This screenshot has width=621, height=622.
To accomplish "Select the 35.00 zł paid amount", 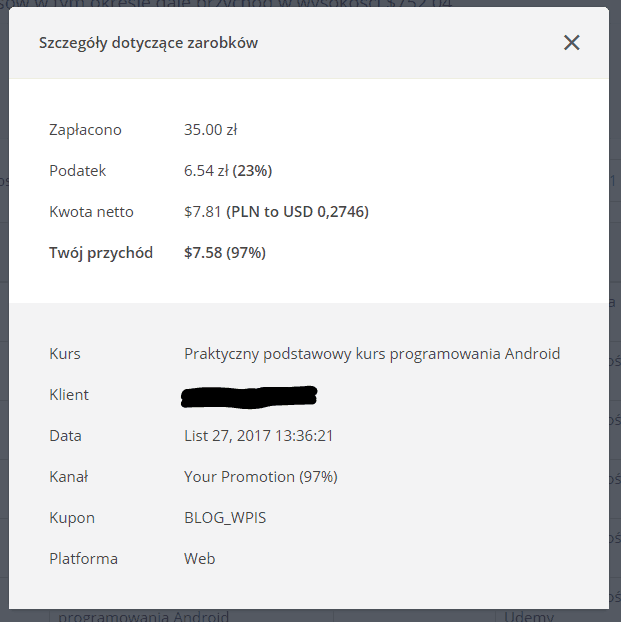I will [210, 130].
